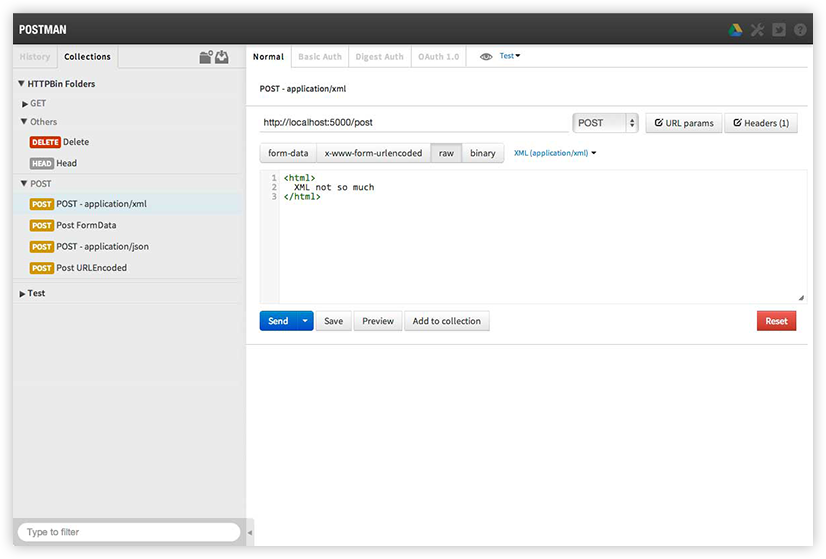This screenshot has width=826, height=559.
Task: Expand the GET folder
Action: click(x=25, y=104)
